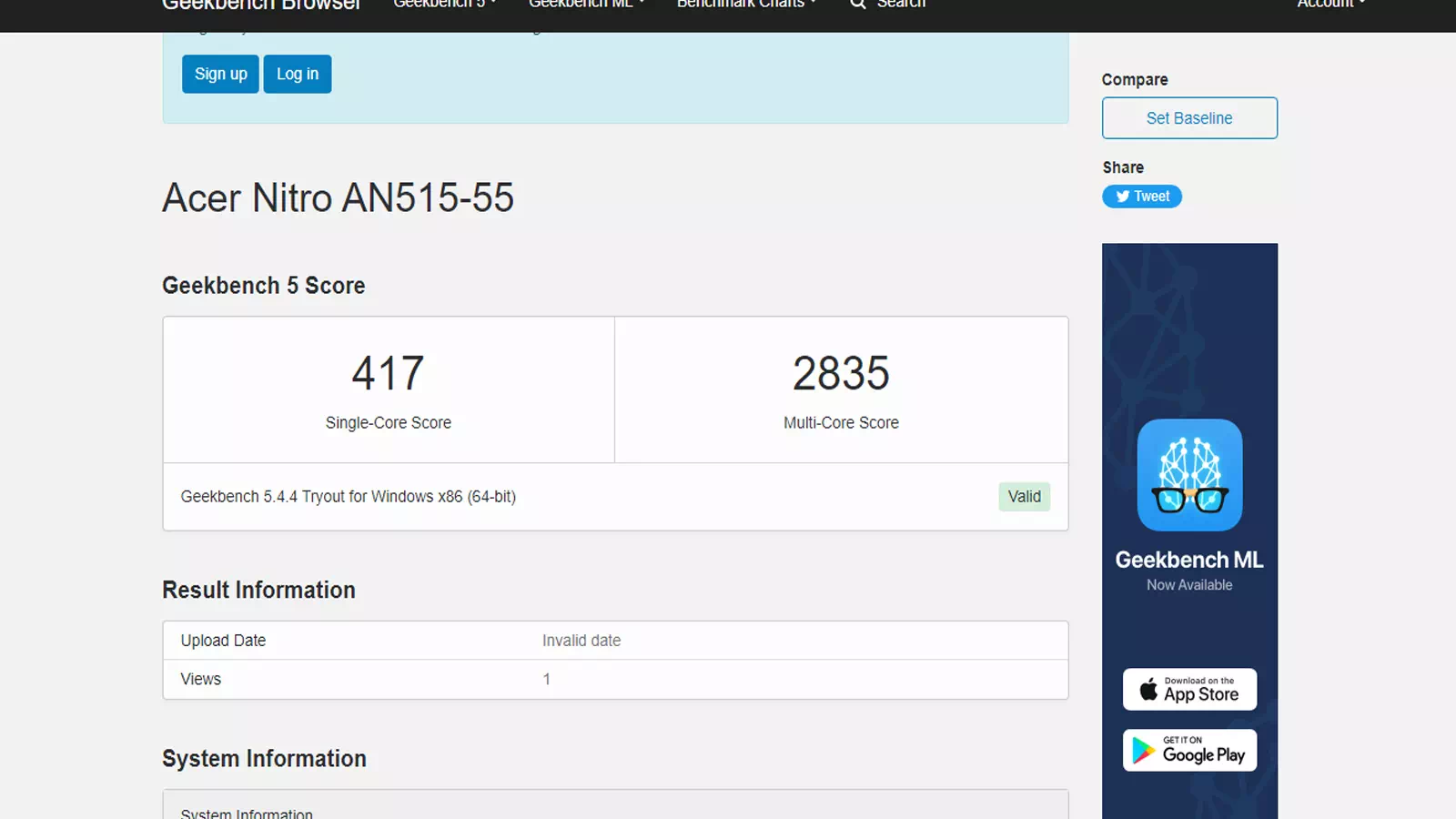Open the Geekbench 5 dropdown menu
The height and width of the screenshot is (819, 1456).
point(444,5)
